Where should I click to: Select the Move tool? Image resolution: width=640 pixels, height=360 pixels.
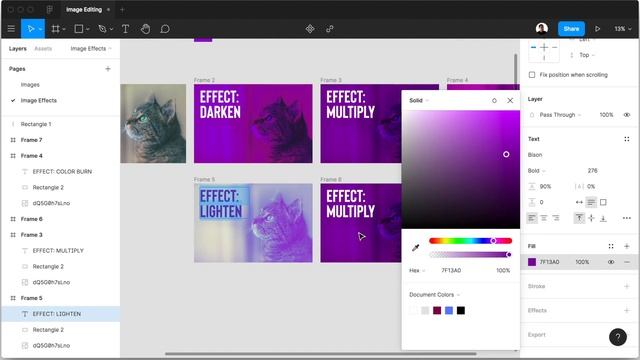(31, 29)
